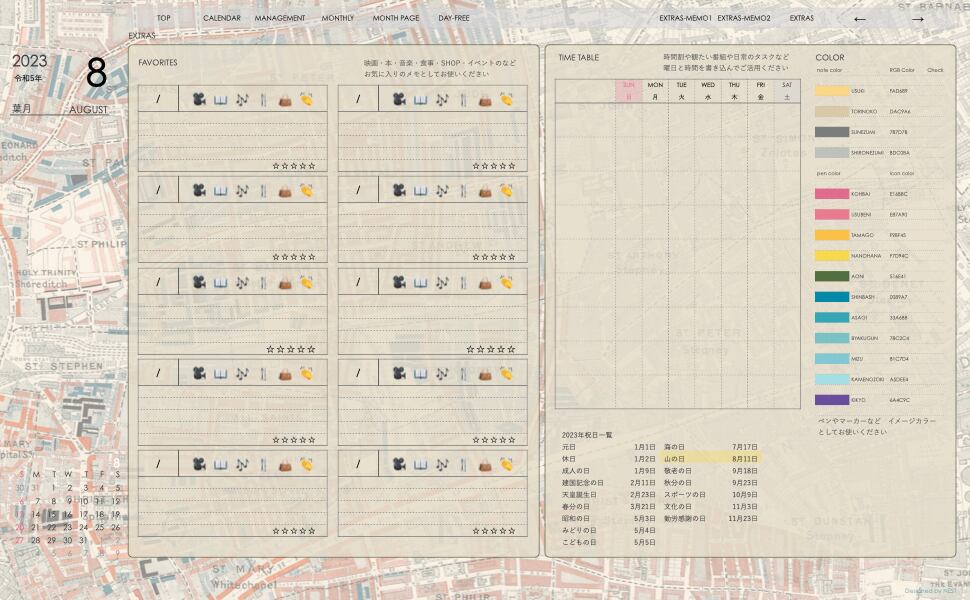Viewport: 970px width, 600px height.
Task: Select the fork and knife icon in the top-right favorites card
Action: click(463, 99)
